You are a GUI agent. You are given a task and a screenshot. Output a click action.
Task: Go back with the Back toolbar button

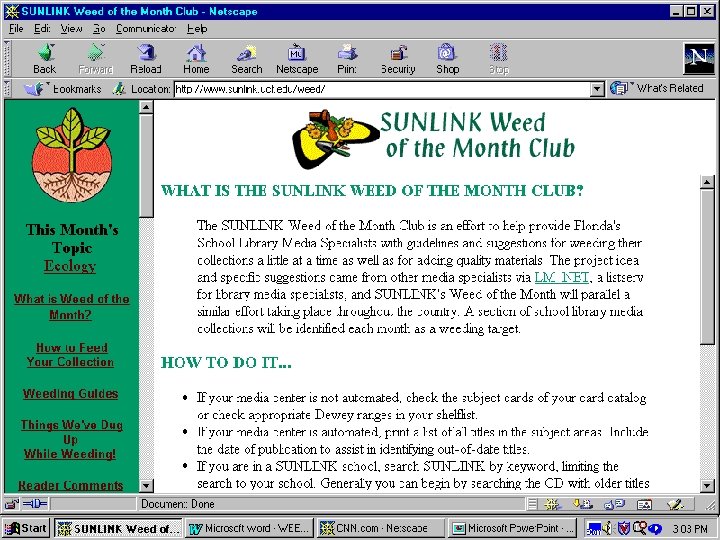[x=45, y=59]
